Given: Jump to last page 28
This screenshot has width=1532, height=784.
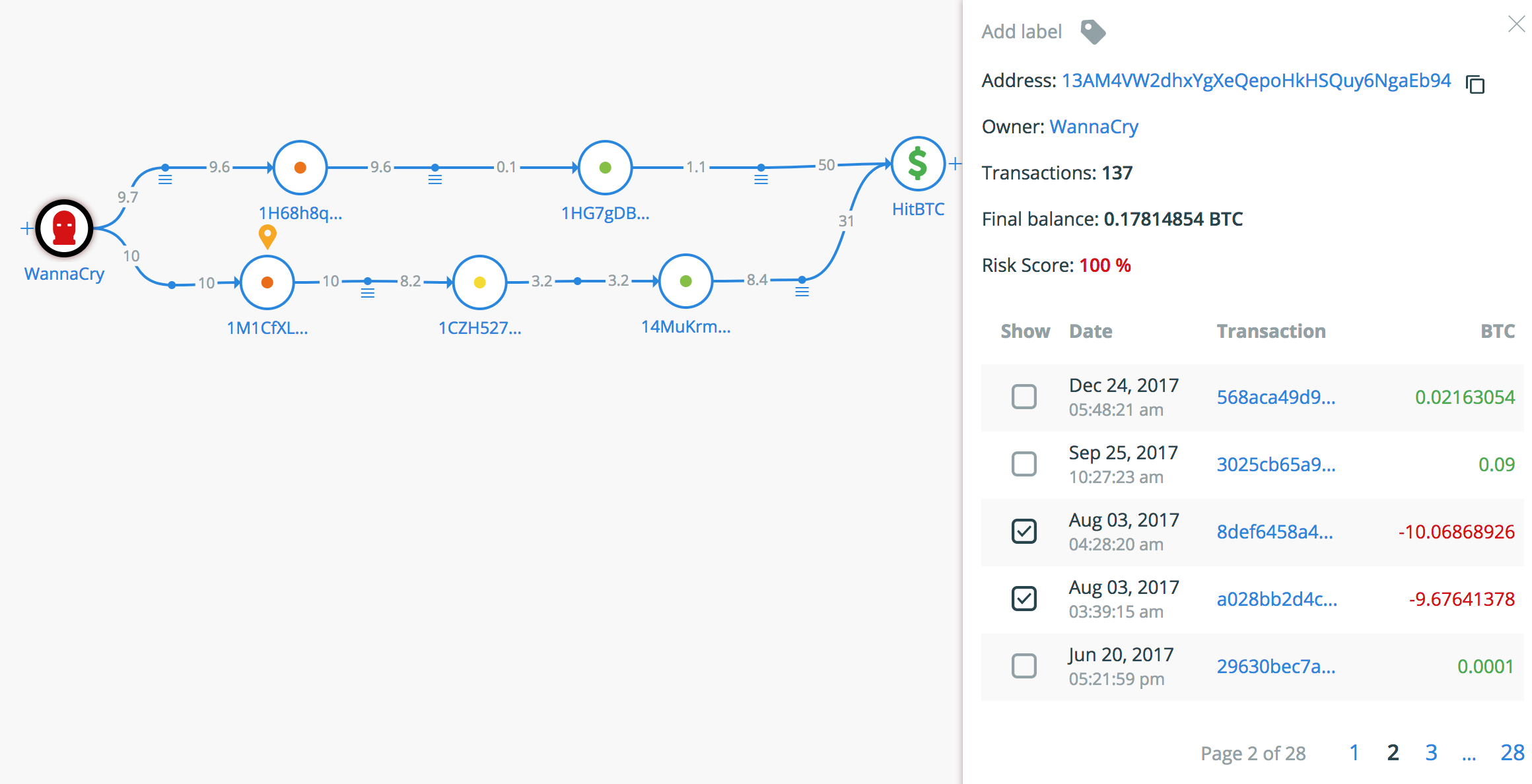Looking at the screenshot, I should point(1512,752).
